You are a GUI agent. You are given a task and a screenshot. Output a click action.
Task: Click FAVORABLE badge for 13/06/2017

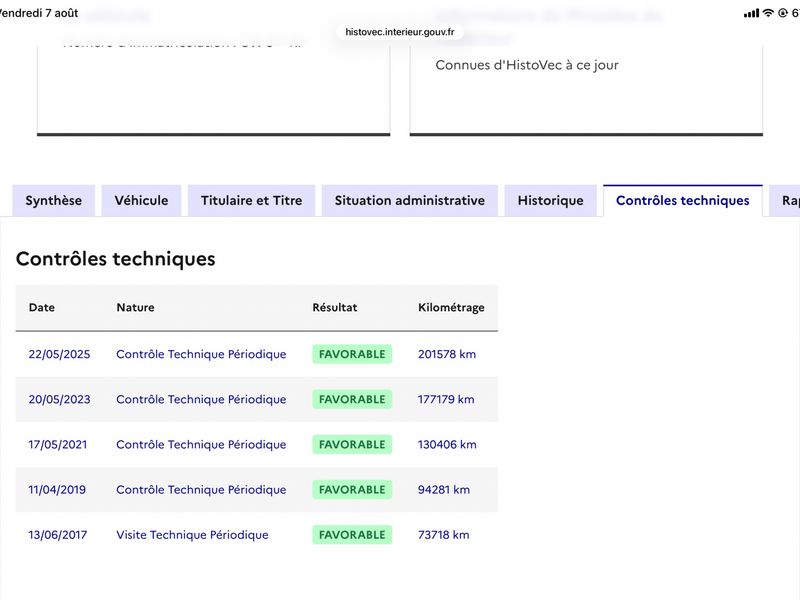352,535
